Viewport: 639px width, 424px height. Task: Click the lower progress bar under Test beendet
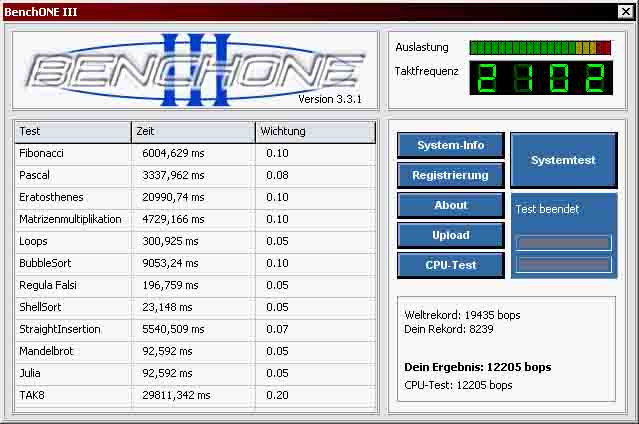tap(564, 265)
